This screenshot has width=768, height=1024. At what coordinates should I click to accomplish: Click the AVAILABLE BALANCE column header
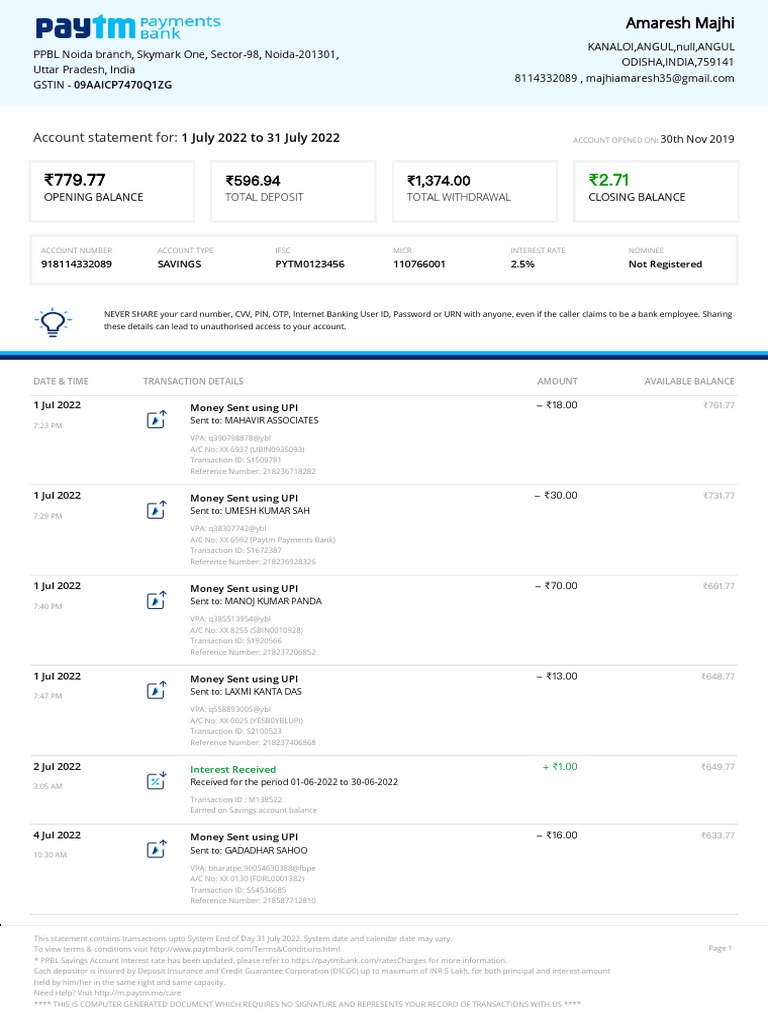(x=689, y=381)
